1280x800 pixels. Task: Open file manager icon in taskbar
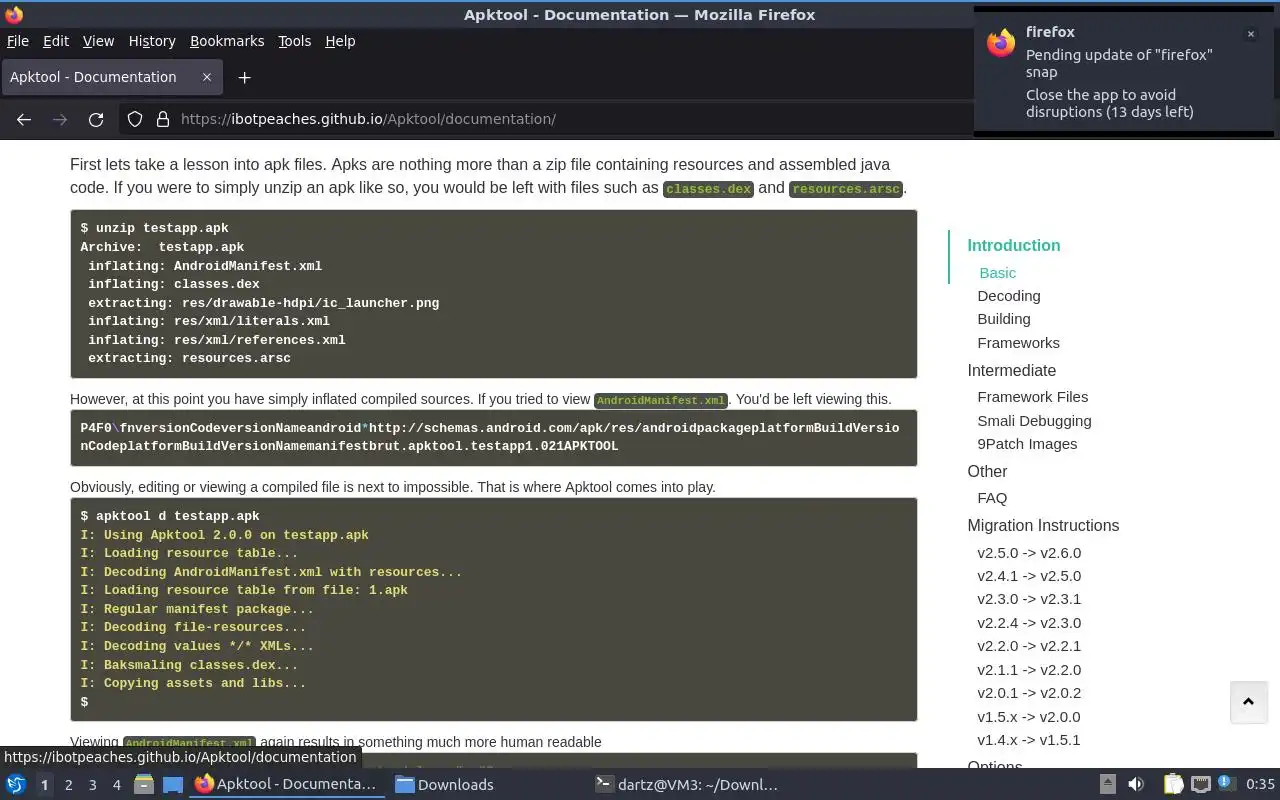143,784
